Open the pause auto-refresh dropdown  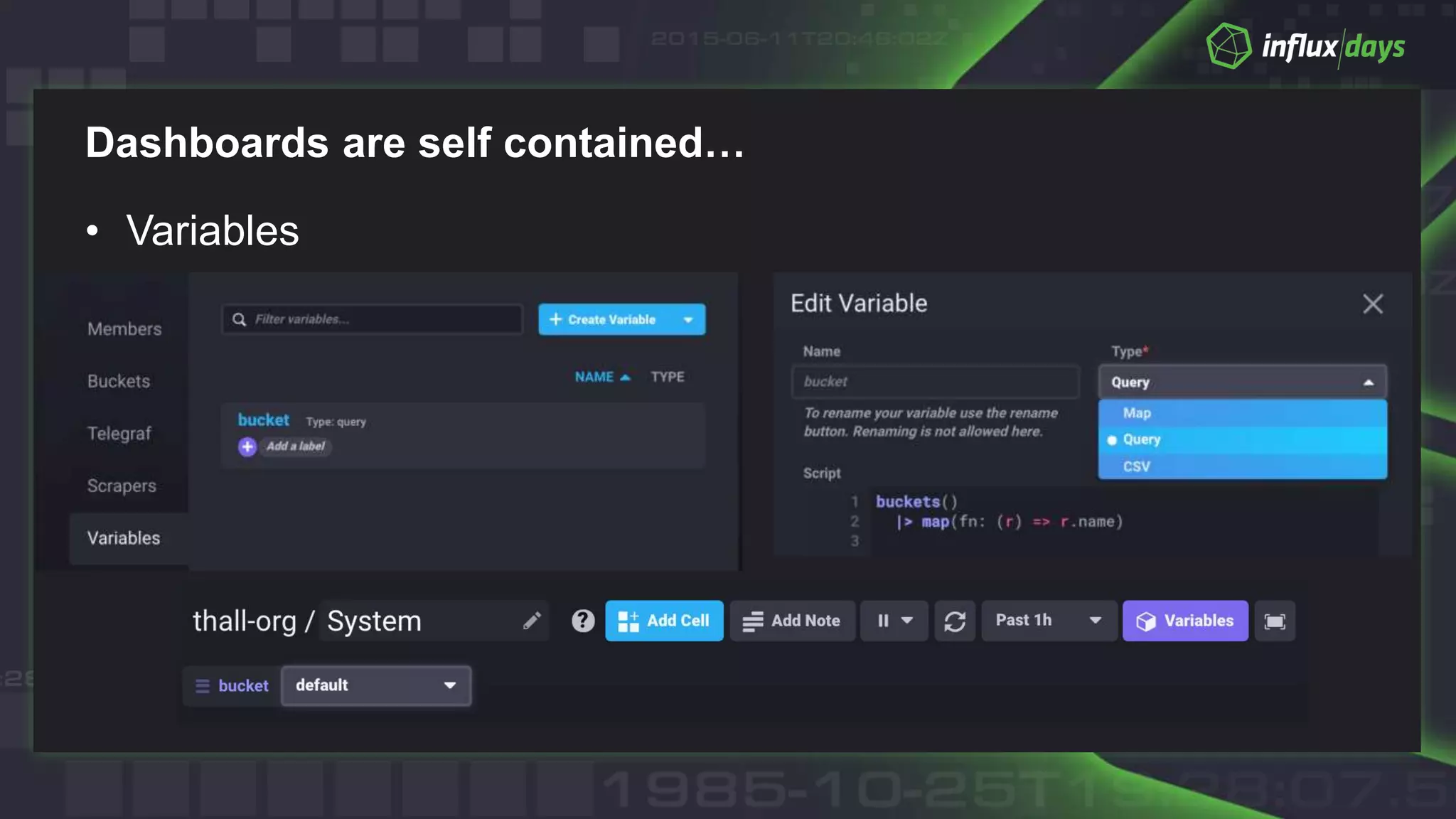tap(894, 621)
